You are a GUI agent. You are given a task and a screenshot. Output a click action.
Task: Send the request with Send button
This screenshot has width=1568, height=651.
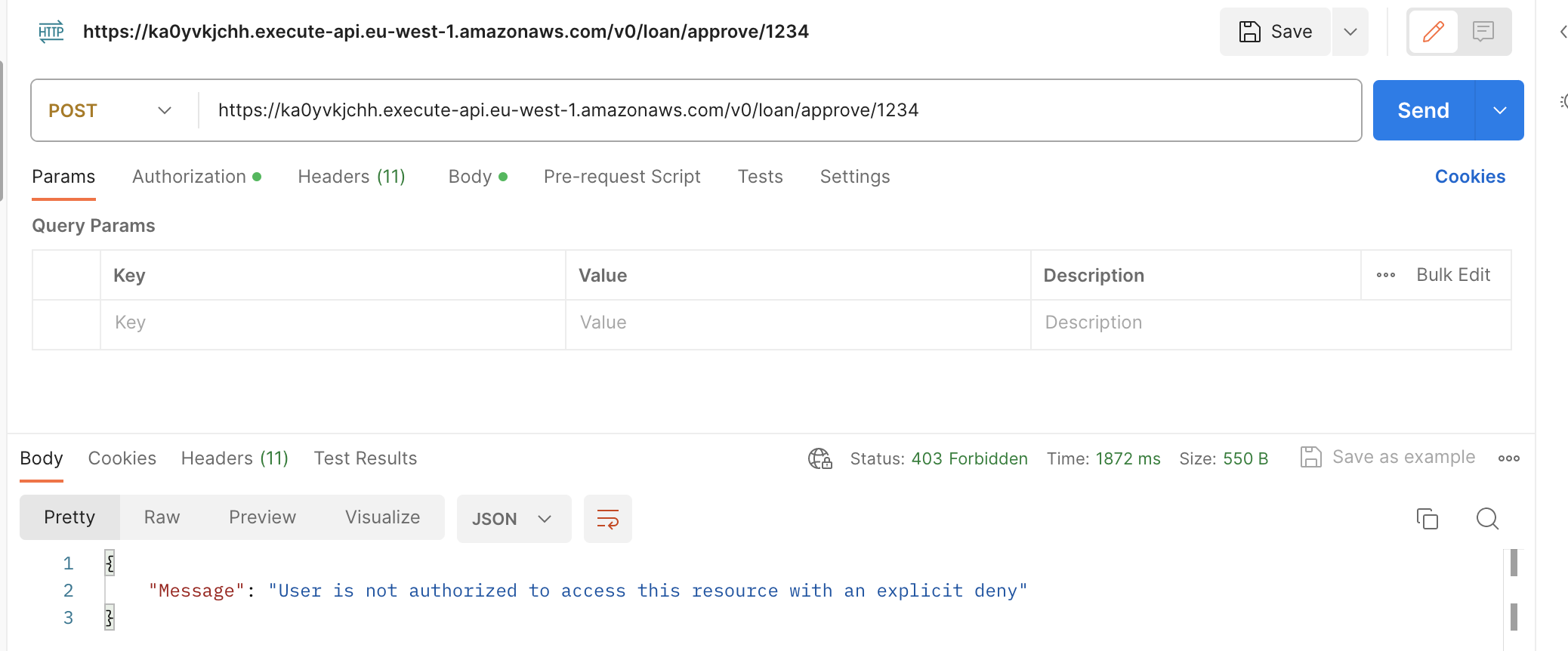pos(1423,110)
